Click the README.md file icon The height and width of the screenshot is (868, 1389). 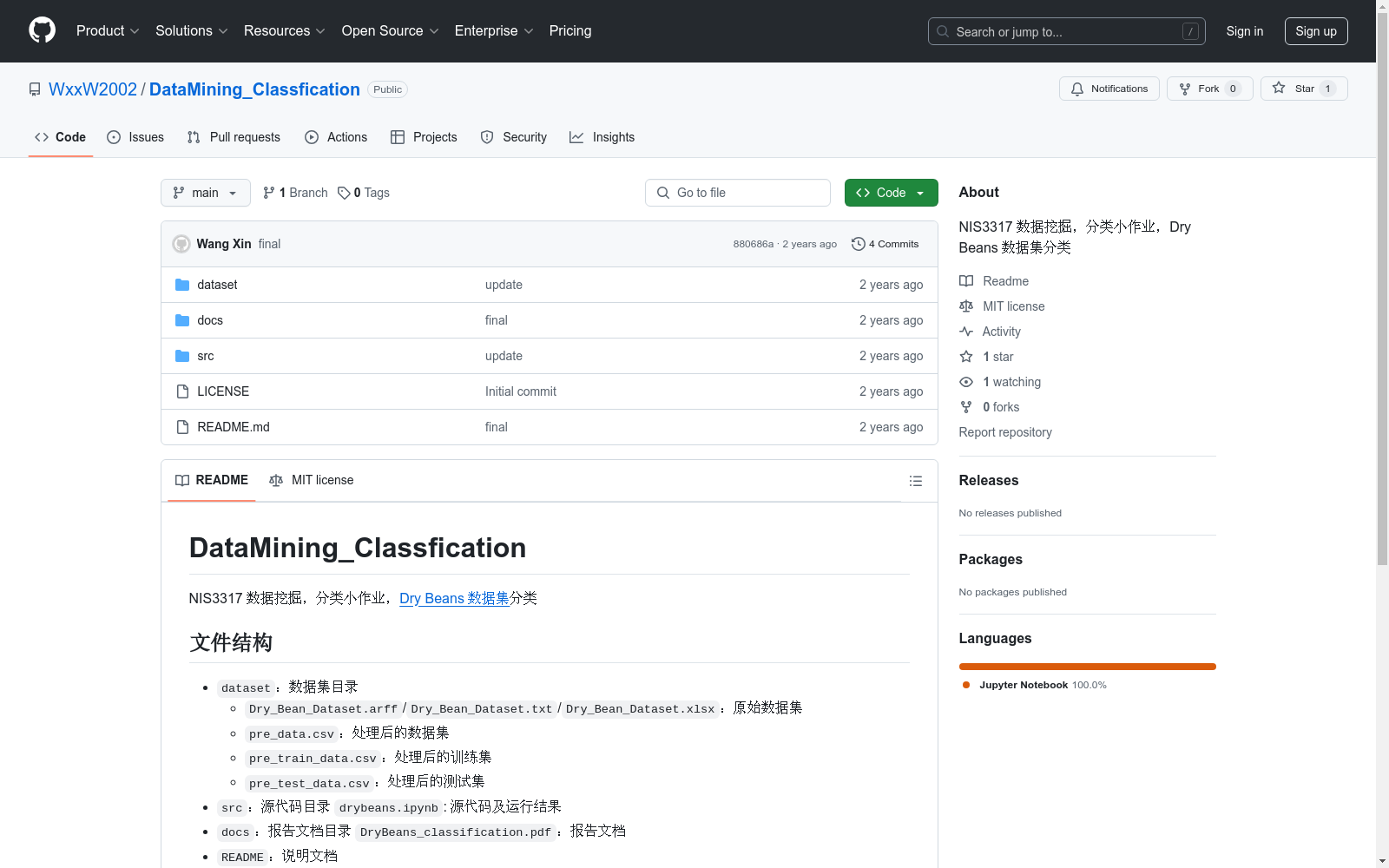click(182, 427)
